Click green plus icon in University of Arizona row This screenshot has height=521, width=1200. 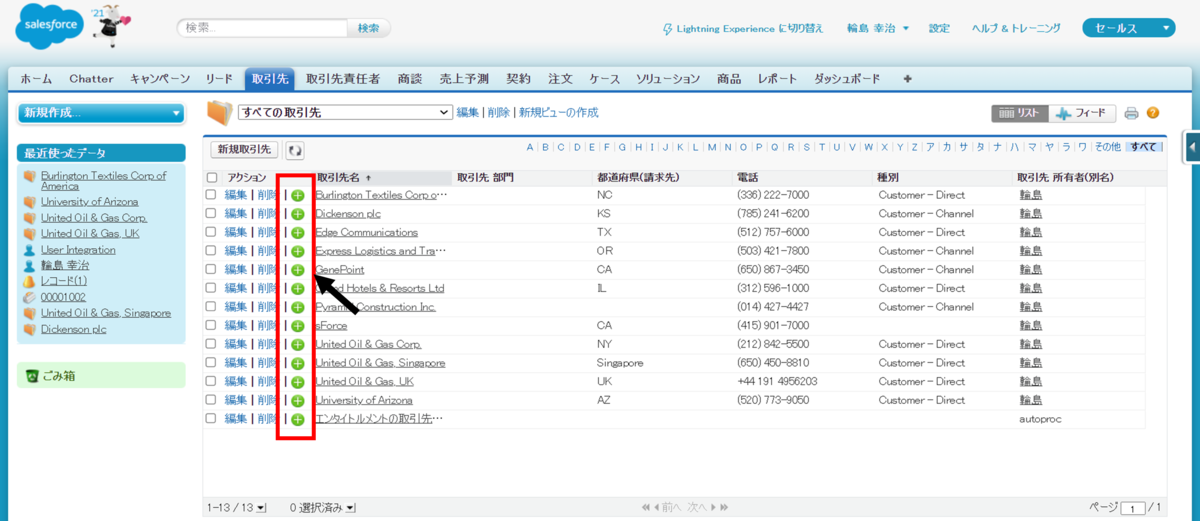point(298,400)
